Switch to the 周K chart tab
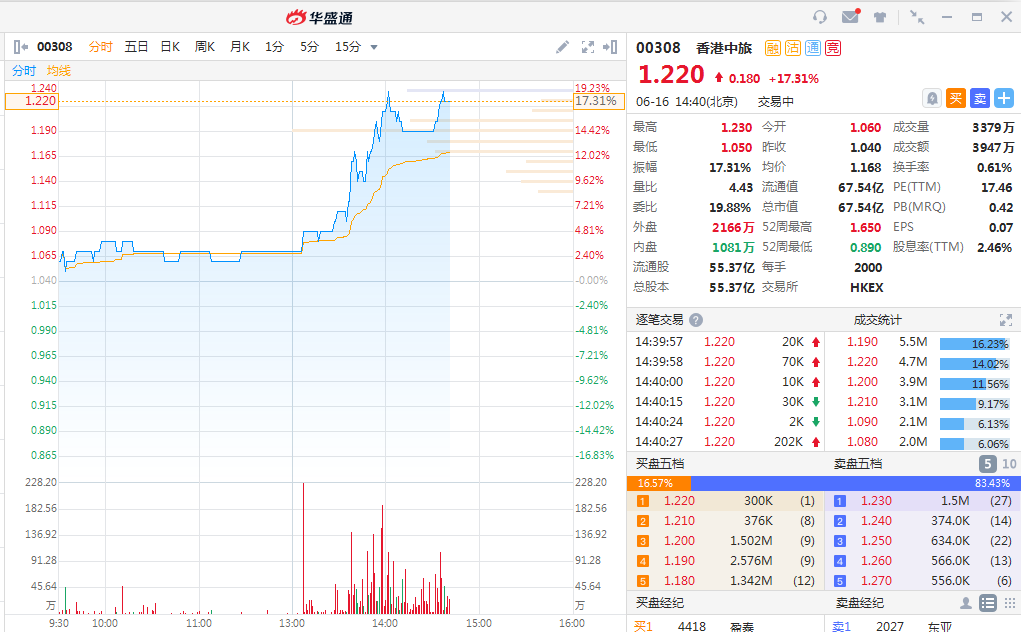 204,47
